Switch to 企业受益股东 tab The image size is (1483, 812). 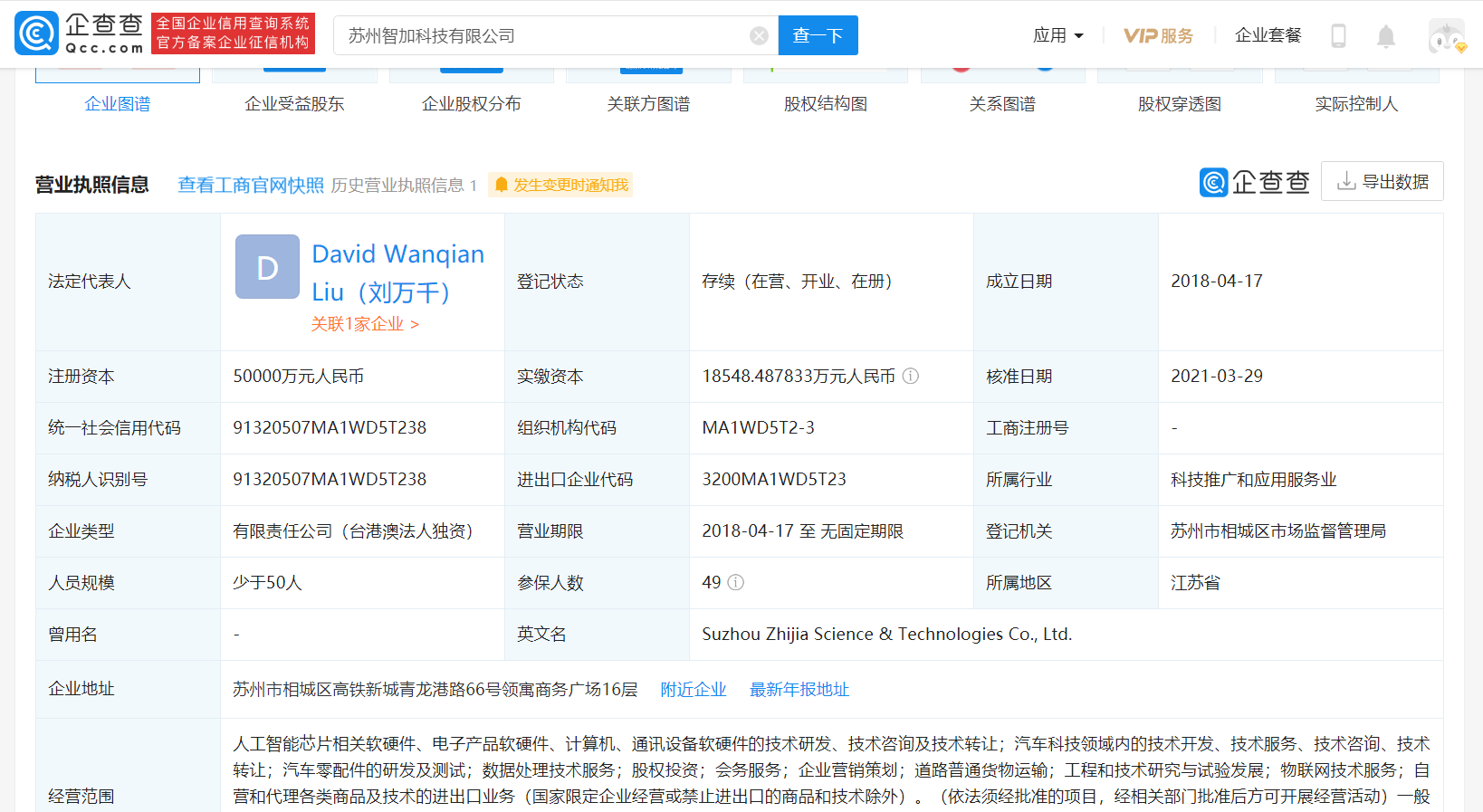click(x=294, y=104)
